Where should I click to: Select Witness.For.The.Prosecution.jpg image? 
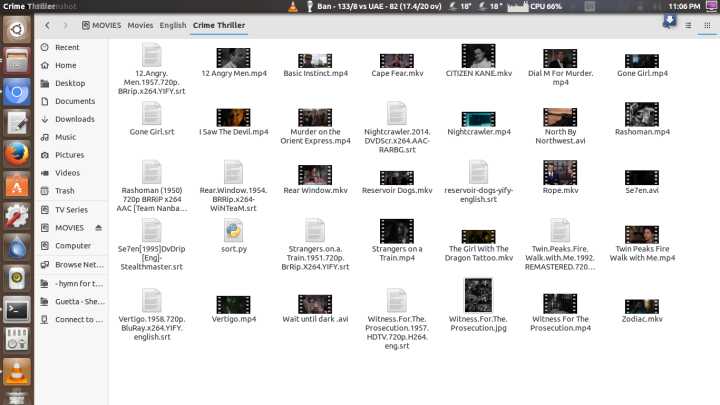(x=478, y=305)
